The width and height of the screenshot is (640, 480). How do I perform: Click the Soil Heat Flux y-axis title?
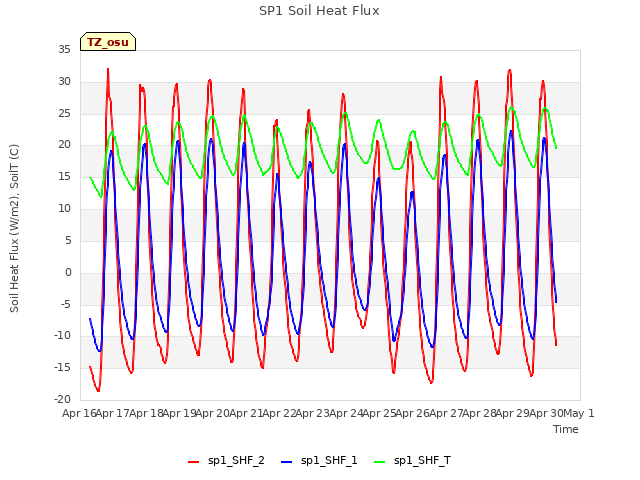click(14, 228)
